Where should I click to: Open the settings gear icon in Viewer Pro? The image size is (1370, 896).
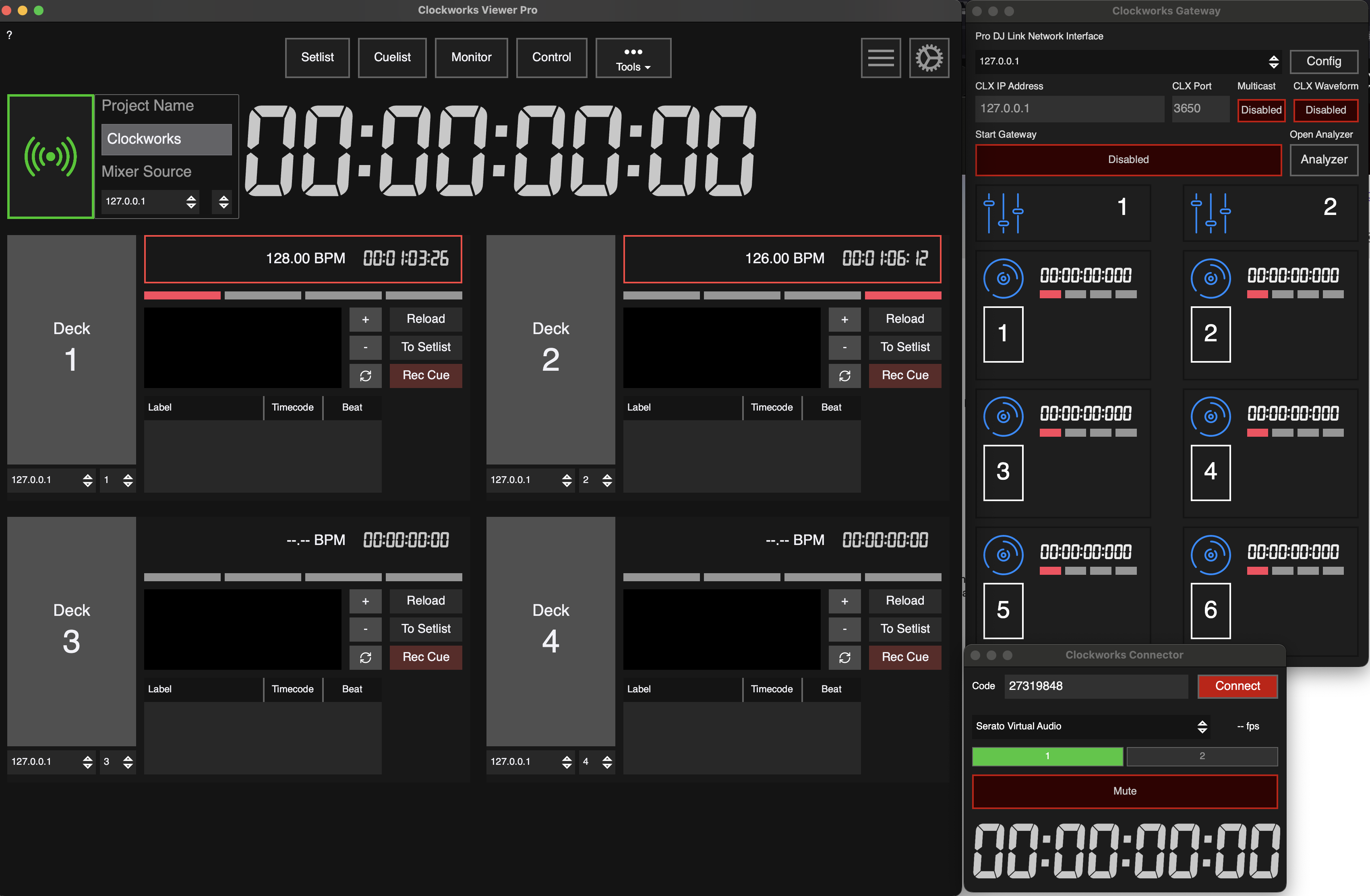pos(929,58)
